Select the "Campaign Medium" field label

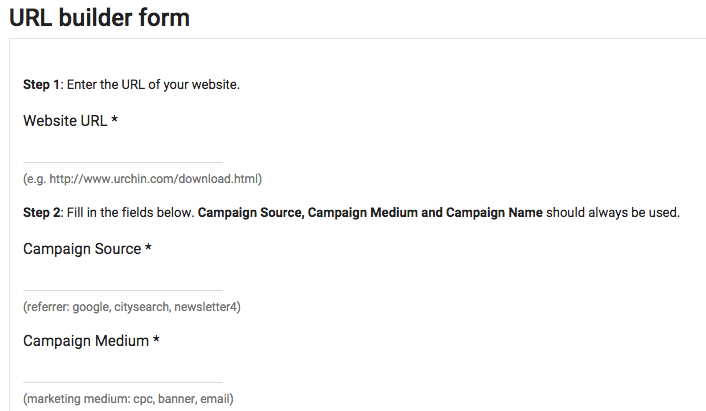(85, 341)
